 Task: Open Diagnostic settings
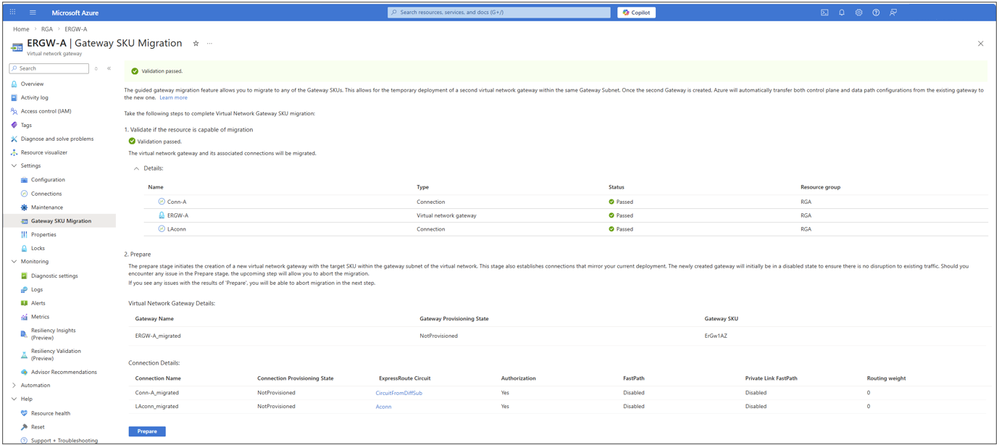pos(54,276)
